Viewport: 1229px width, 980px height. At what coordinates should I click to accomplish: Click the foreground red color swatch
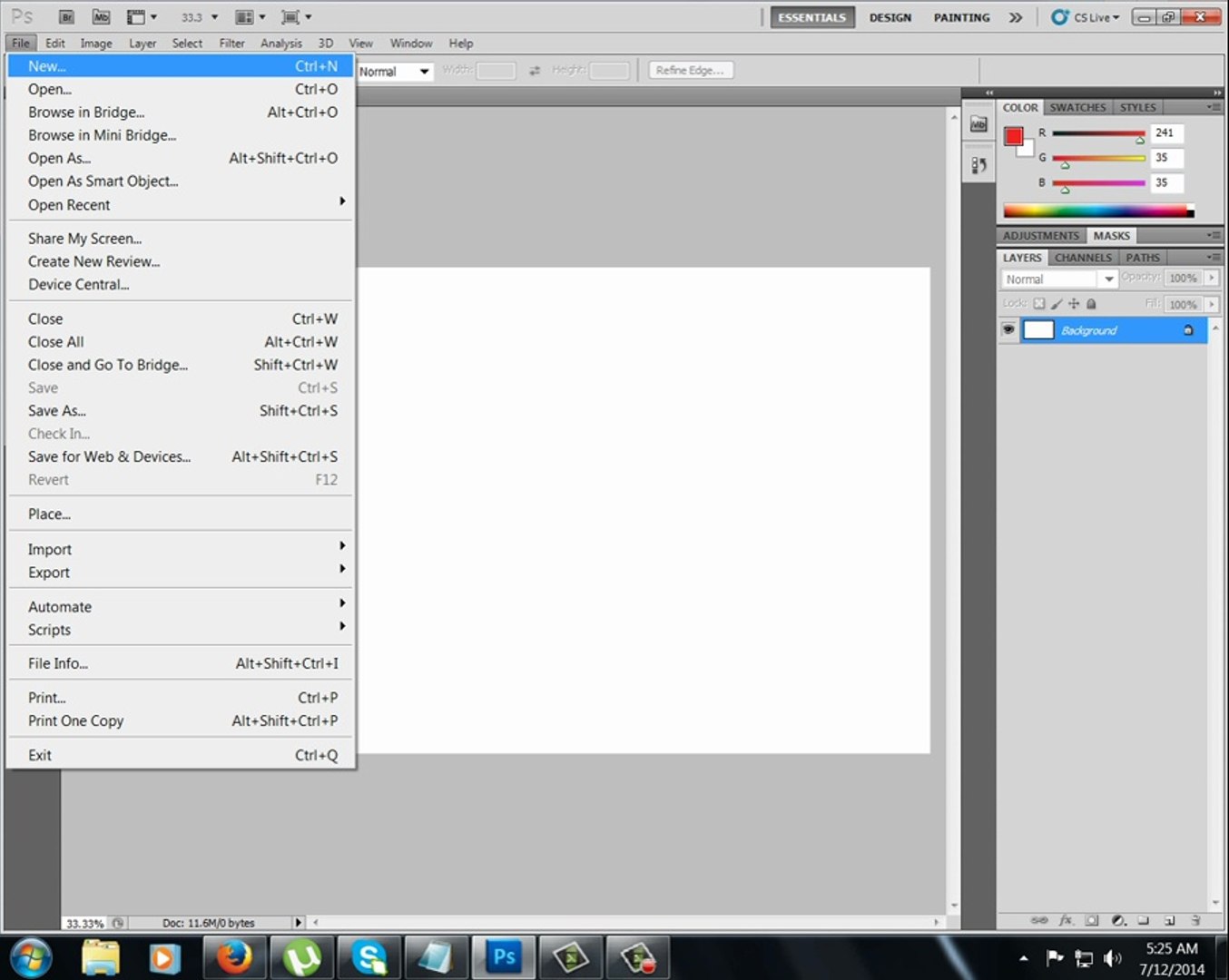1014,136
